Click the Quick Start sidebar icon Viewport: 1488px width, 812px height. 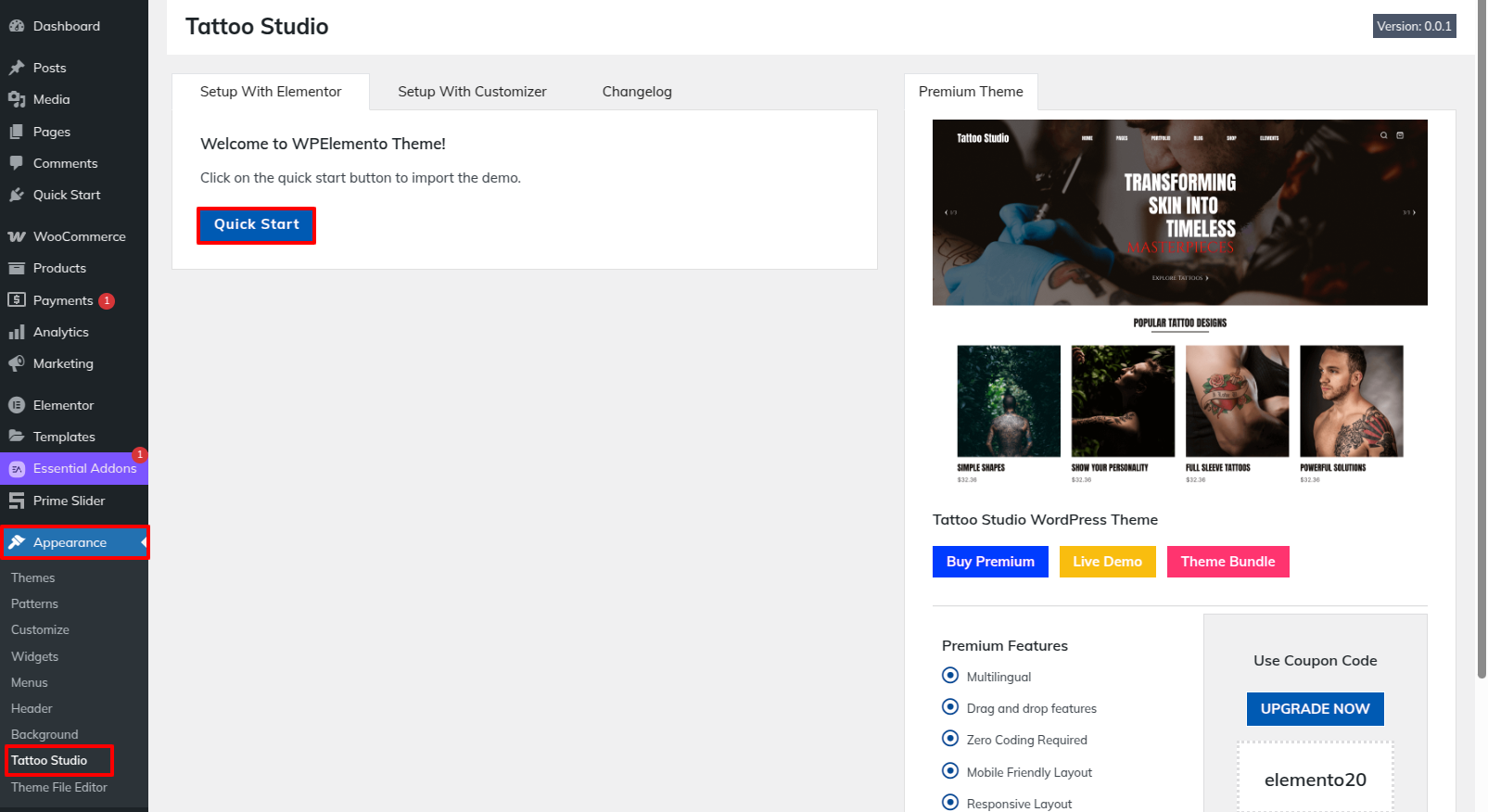pyautogui.click(x=17, y=195)
